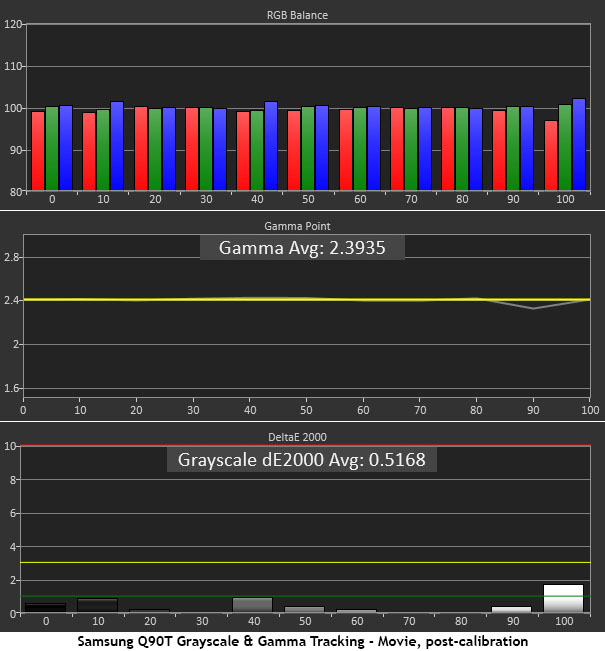This screenshot has width=605, height=651.
Task: Click the dark DeltaE bar at 10
Action: (x=97, y=605)
